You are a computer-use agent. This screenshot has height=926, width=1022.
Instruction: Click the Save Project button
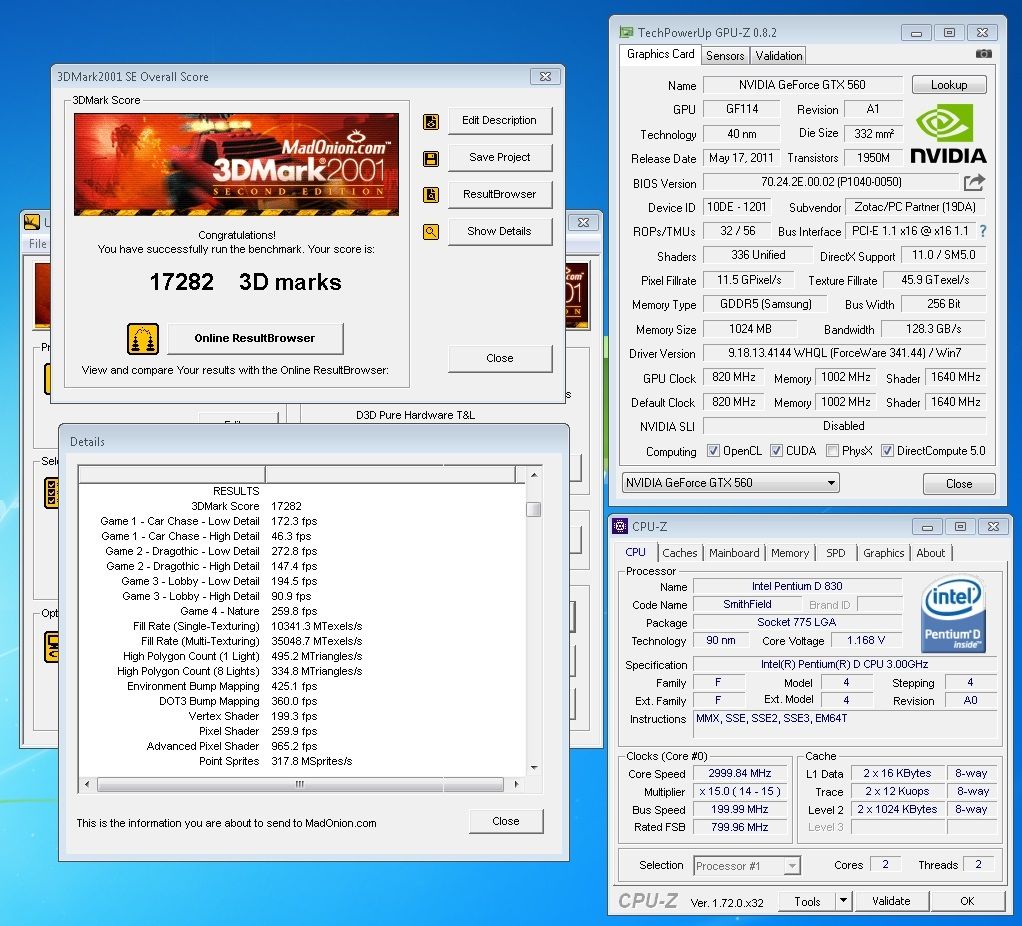click(x=499, y=158)
